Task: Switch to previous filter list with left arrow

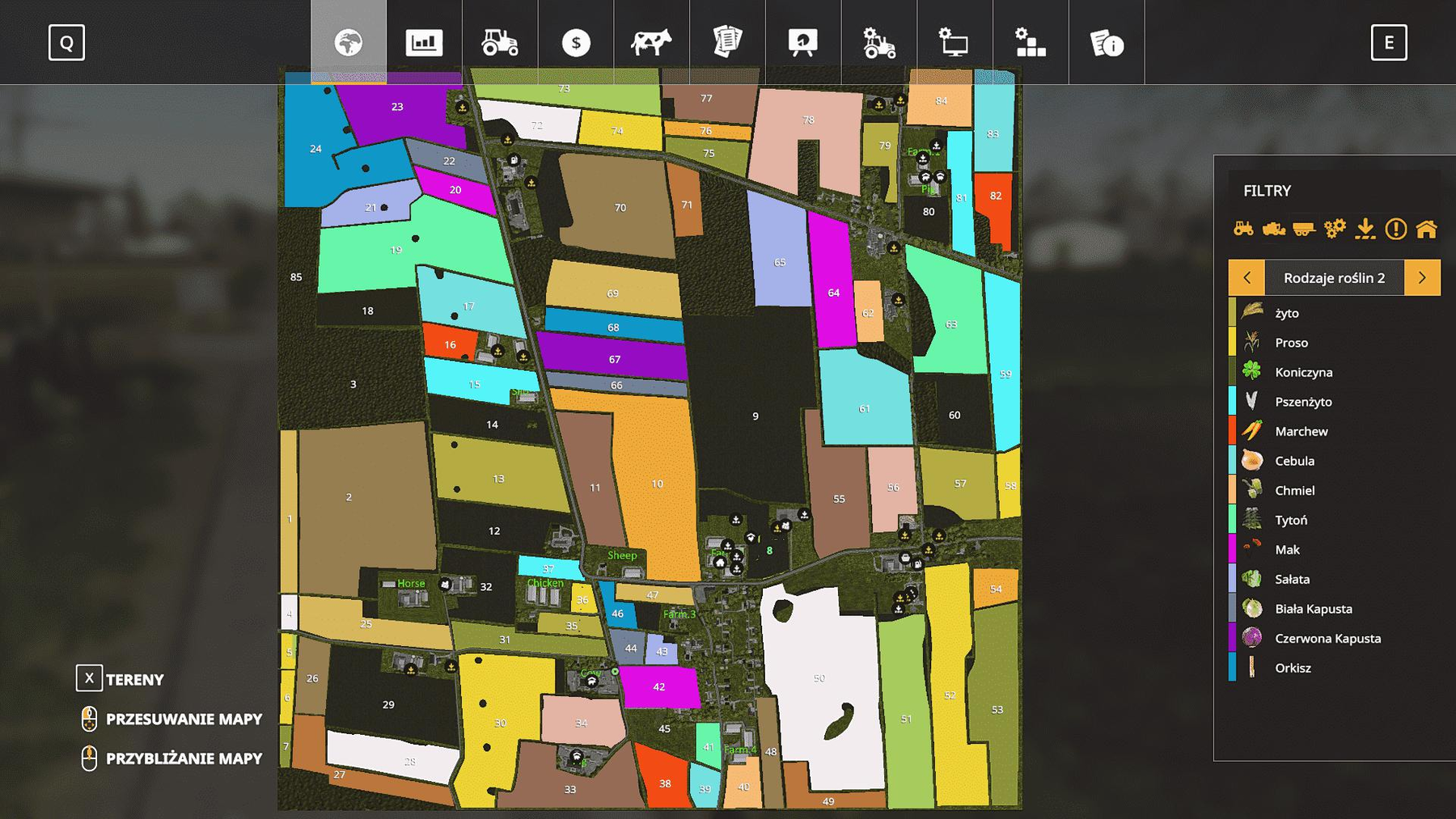Action: 1246,277
